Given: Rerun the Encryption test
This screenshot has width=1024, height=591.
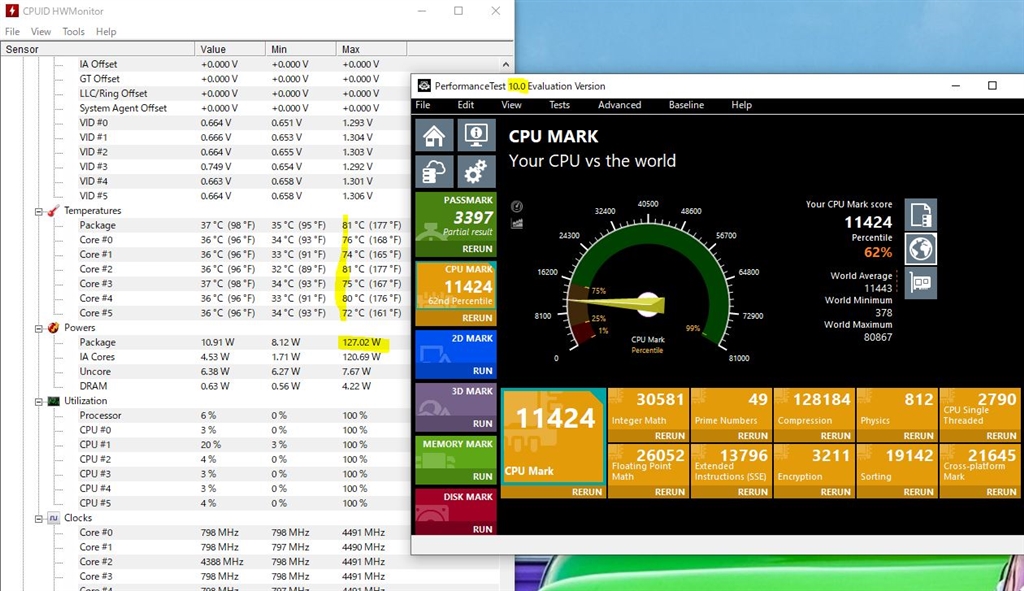Looking at the screenshot, I should (835, 492).
